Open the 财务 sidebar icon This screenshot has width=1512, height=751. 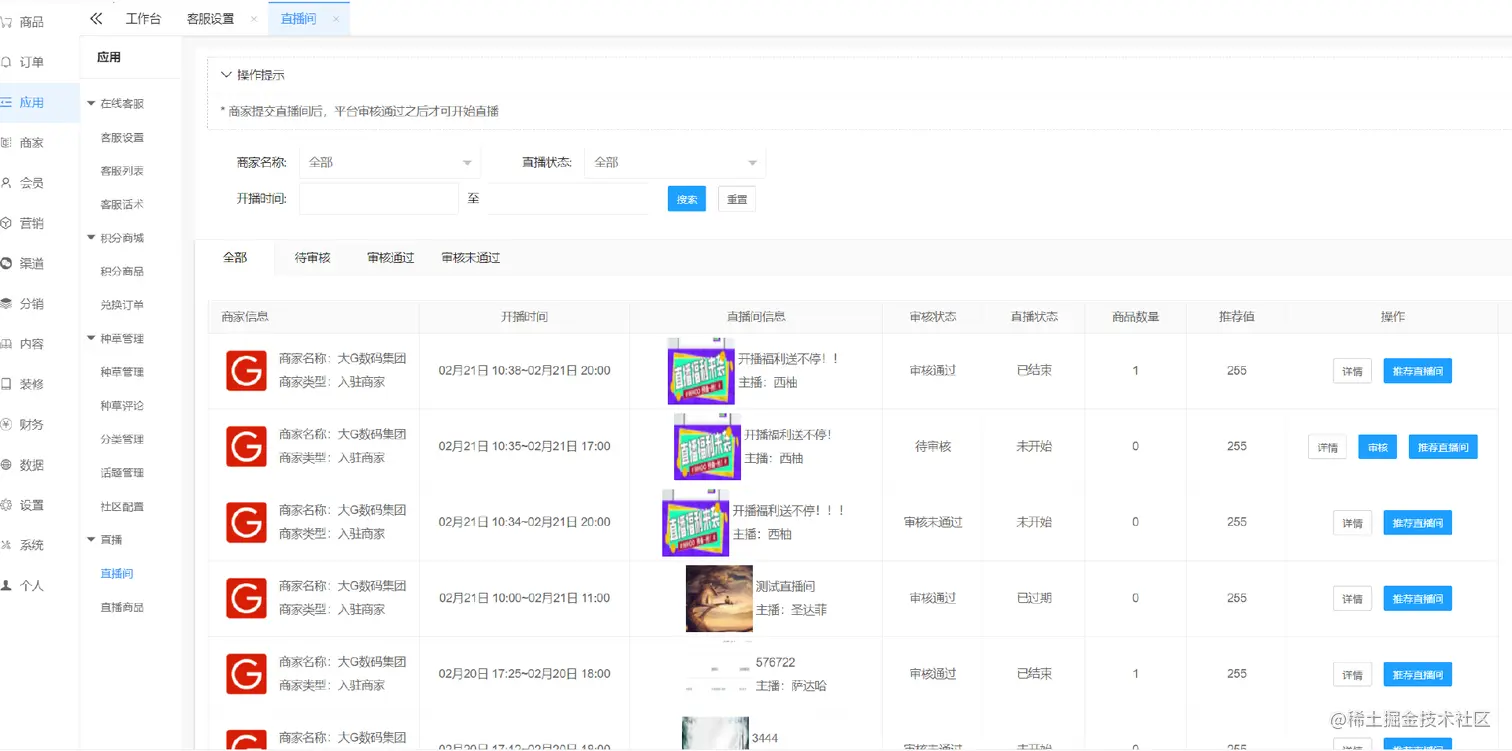[x=6, y=424]
